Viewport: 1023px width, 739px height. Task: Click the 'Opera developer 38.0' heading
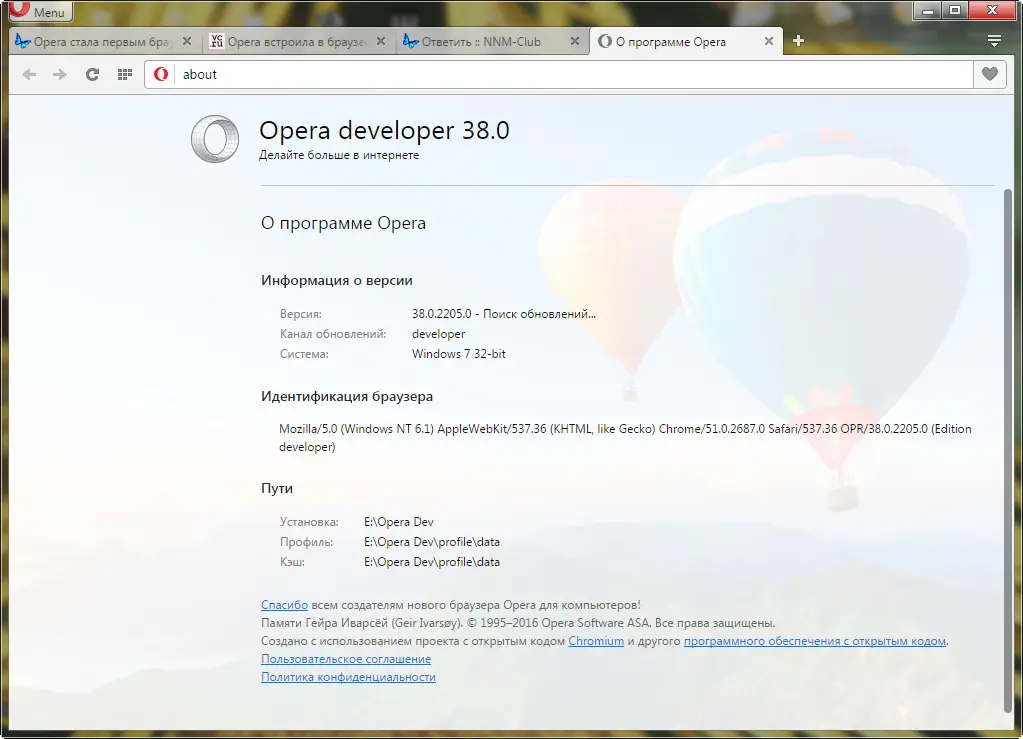pyautogui.click(x=384, y=130)
